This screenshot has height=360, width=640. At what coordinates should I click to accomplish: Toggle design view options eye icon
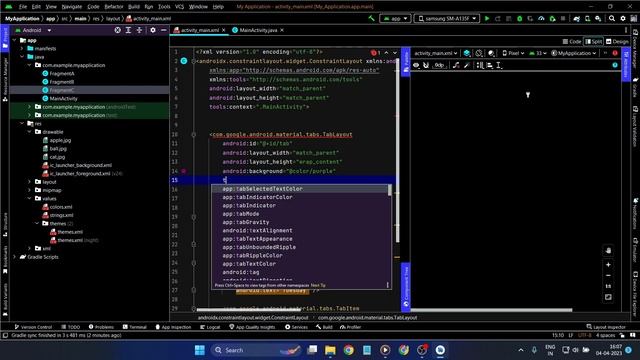[x=416, y=65]
